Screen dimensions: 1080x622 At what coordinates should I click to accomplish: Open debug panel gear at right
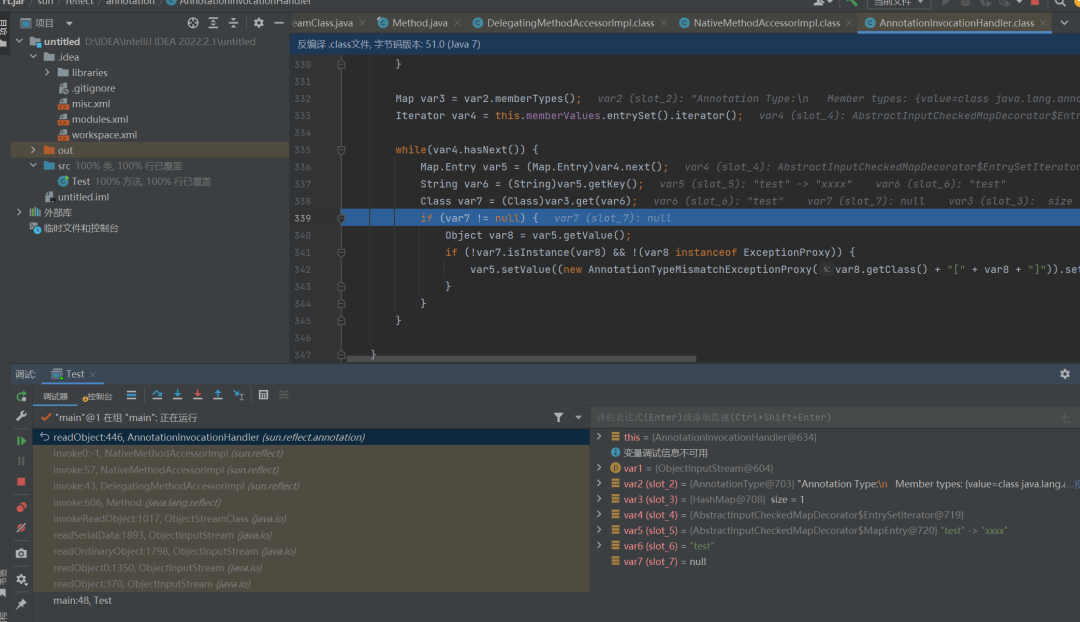tap(1065, 374)
